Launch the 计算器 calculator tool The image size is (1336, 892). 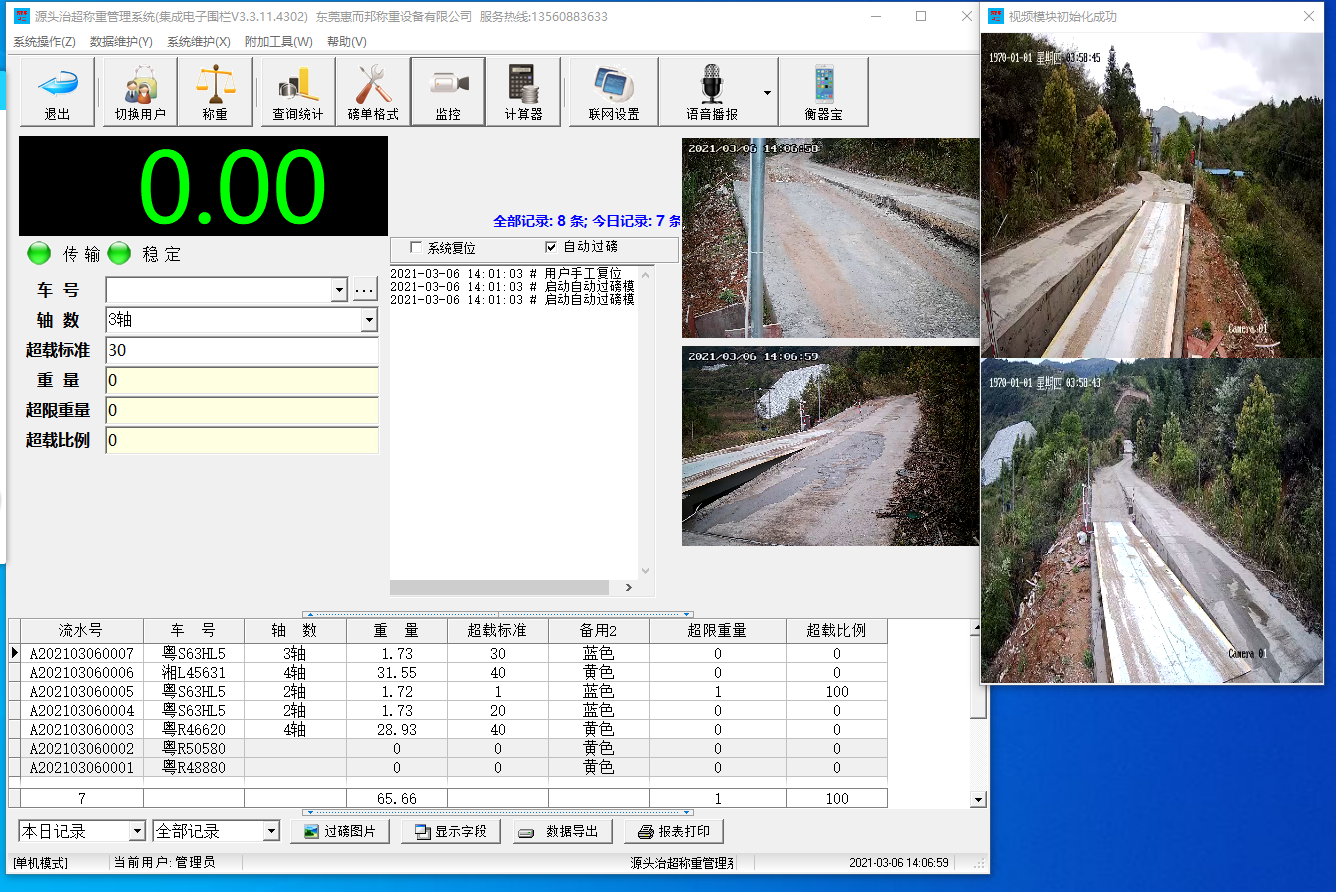point(523,91)
